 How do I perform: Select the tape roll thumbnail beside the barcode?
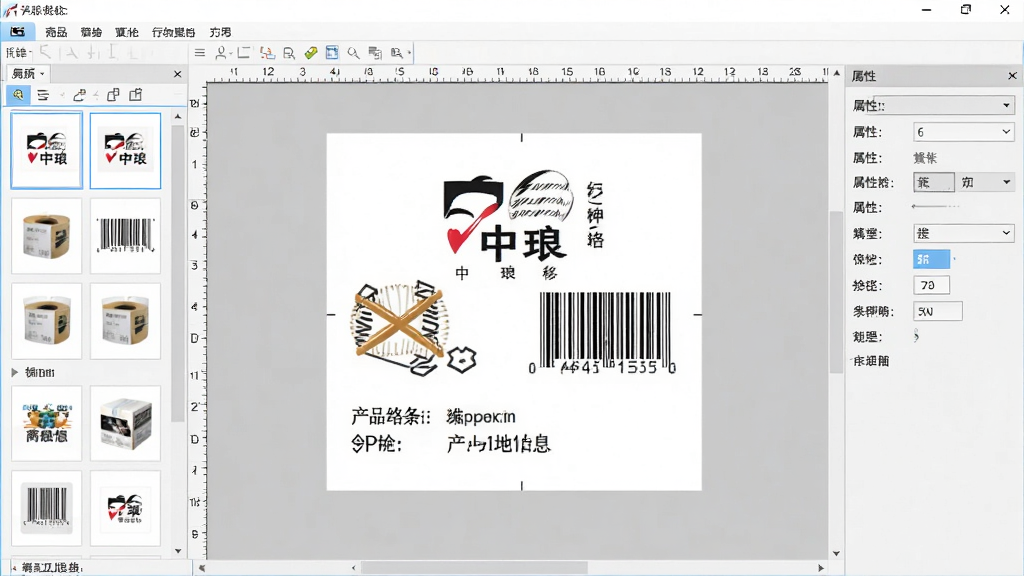[46, 236]
